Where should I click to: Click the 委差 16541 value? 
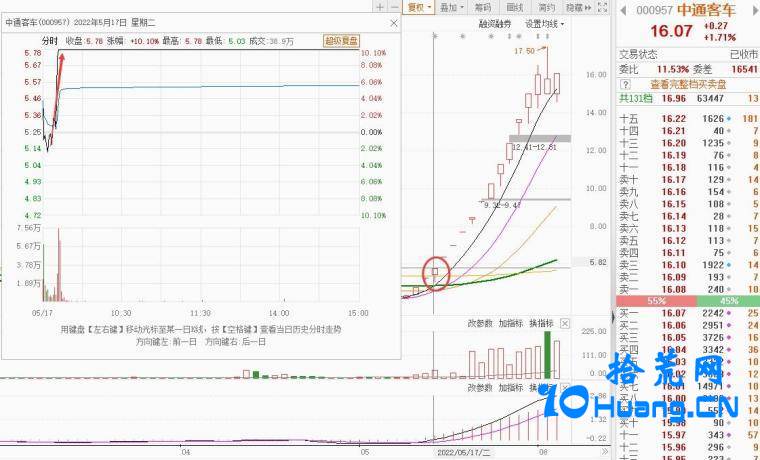click(x=744, y=69)
